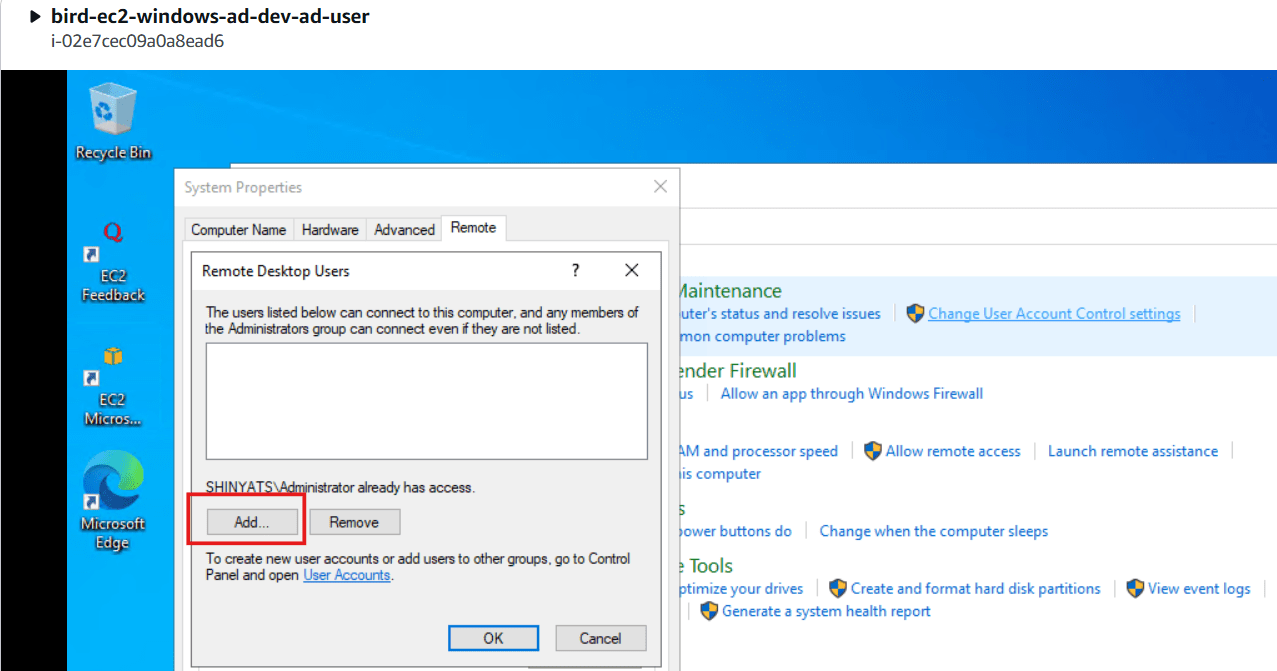
Task: Click the shield icon beside Create and format hard disk partitions
Action: point(838,588)
